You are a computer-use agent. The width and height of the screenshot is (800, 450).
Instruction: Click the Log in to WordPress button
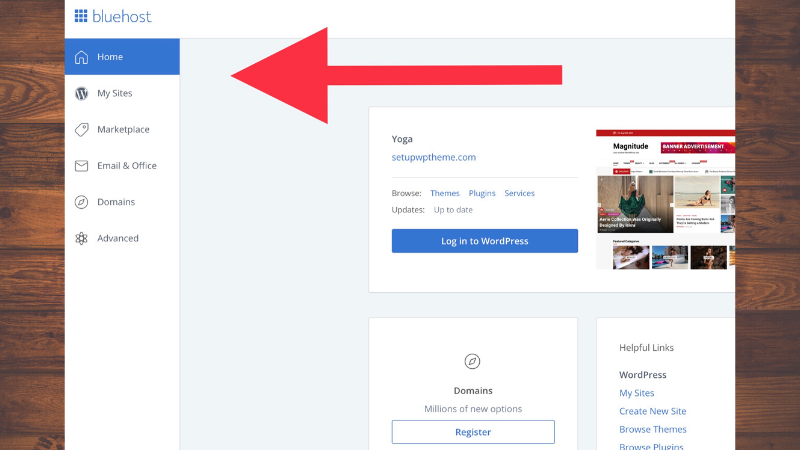[x=485, y=241]
